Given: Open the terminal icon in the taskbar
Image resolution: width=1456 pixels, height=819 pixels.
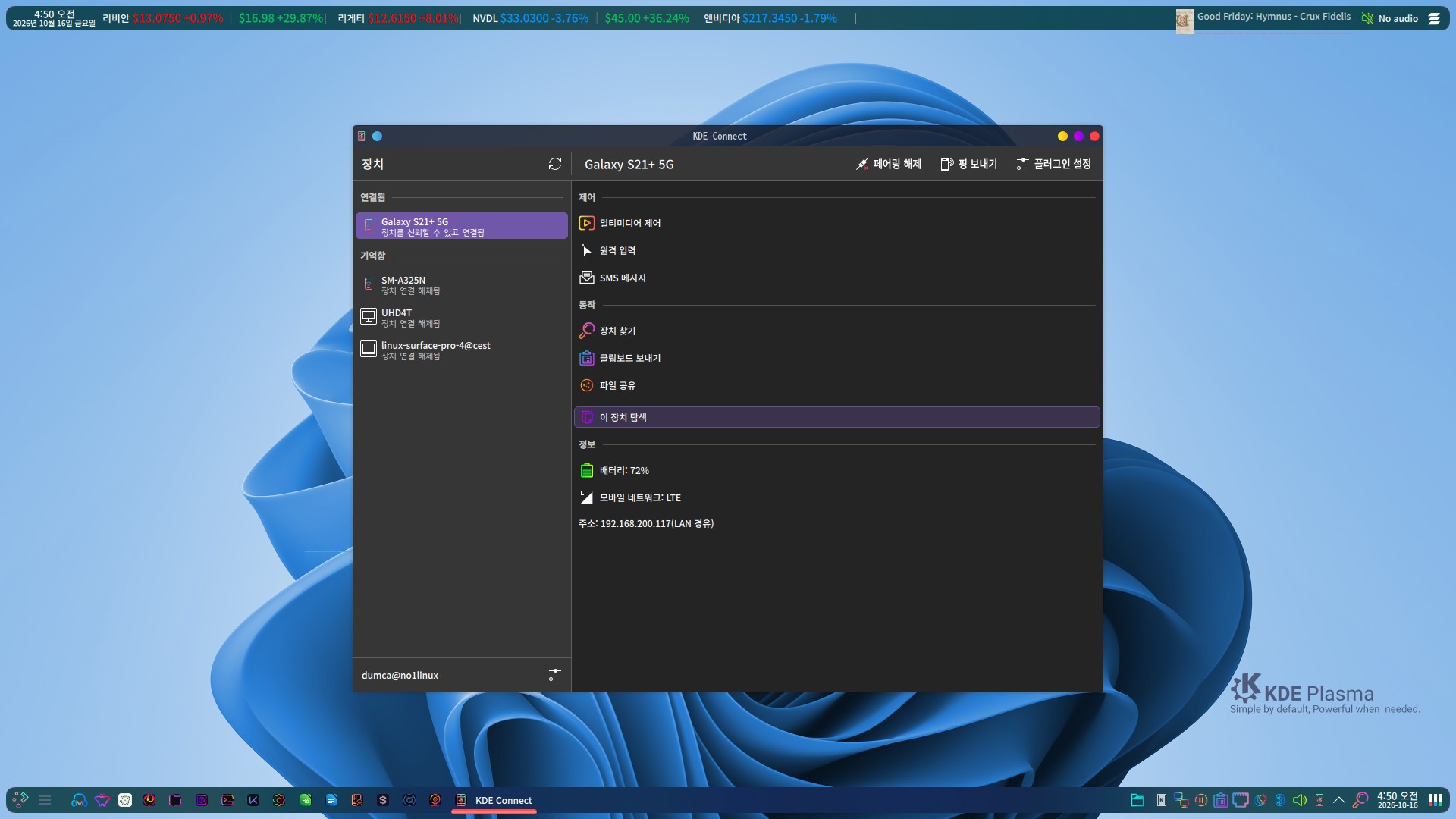Looking at the screenshot, I should tap(227, 800).
